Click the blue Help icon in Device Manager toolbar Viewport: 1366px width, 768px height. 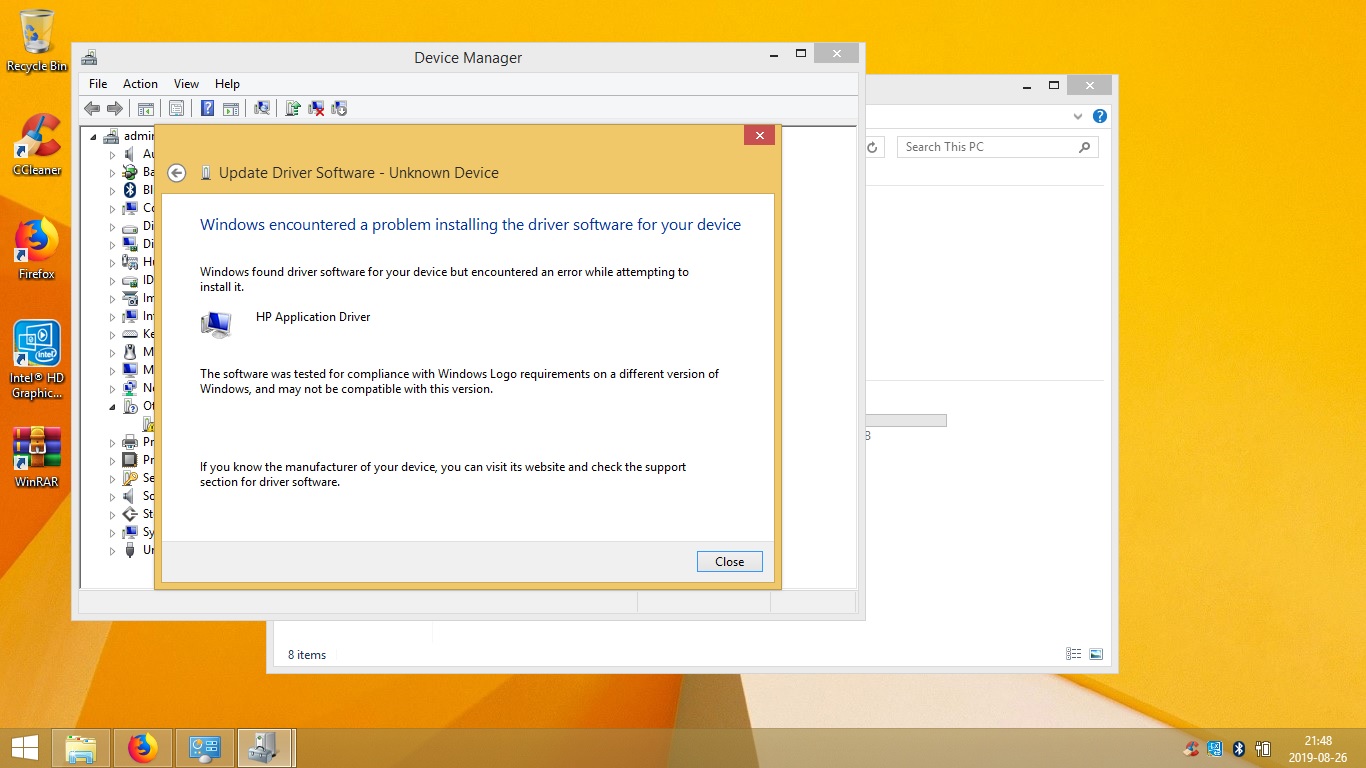click(x=207, y=108)
